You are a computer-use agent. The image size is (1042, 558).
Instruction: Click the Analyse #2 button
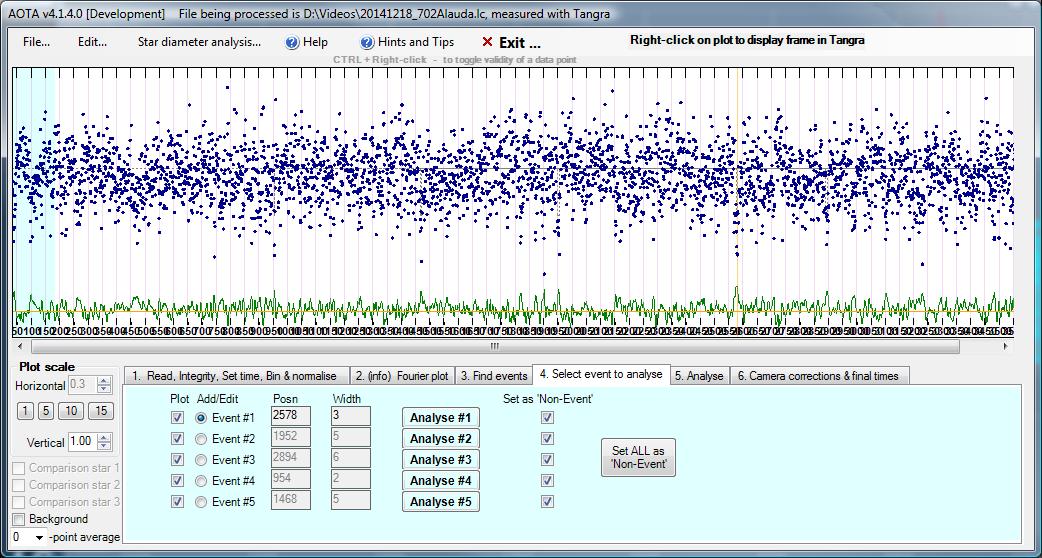(441, 438)
